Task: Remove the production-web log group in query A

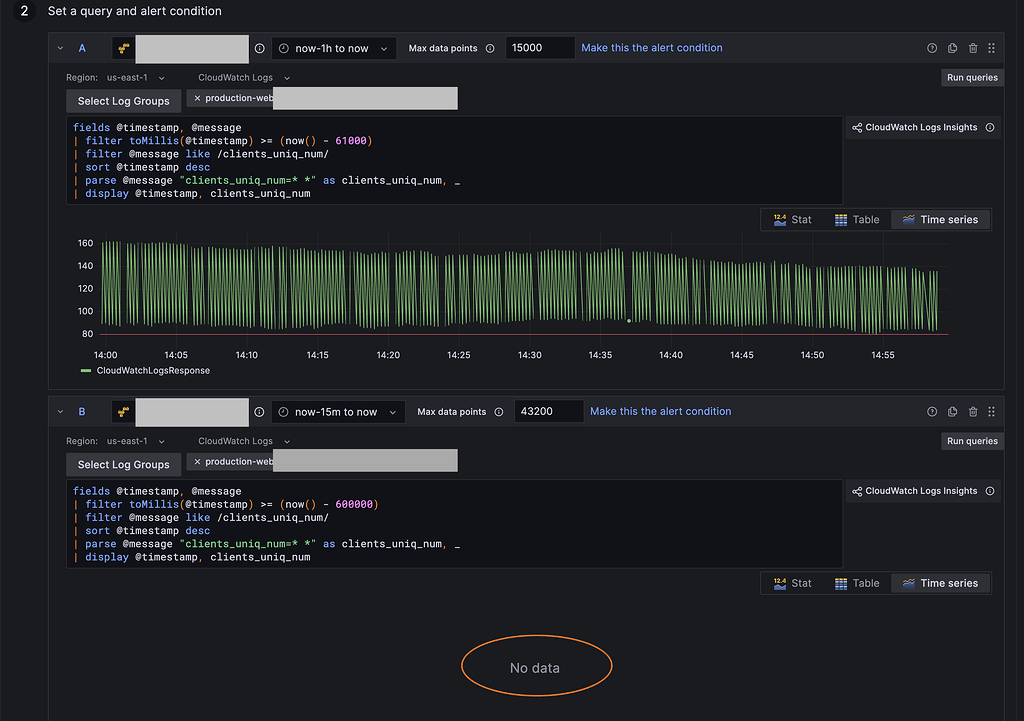Action: pyautogui.click(x=197, y=98)
